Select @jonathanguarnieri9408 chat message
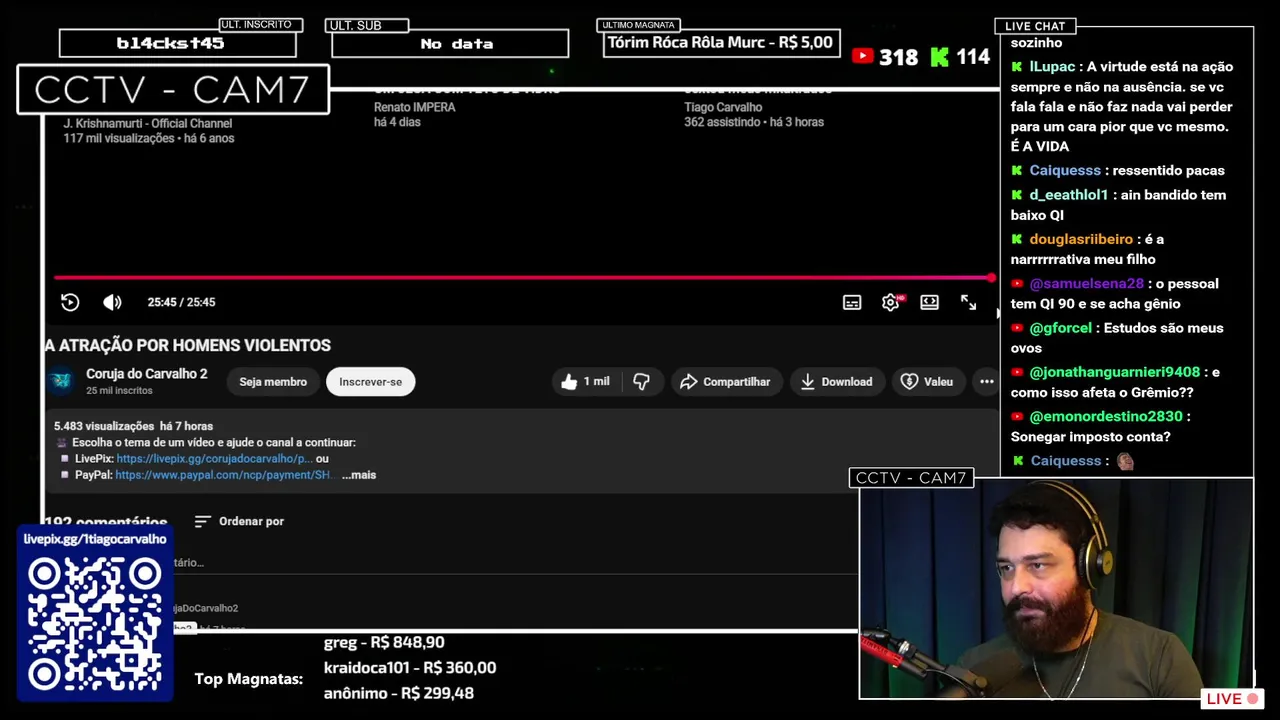This screenshot has height=720, width=1280. (x=1115, y=382)
